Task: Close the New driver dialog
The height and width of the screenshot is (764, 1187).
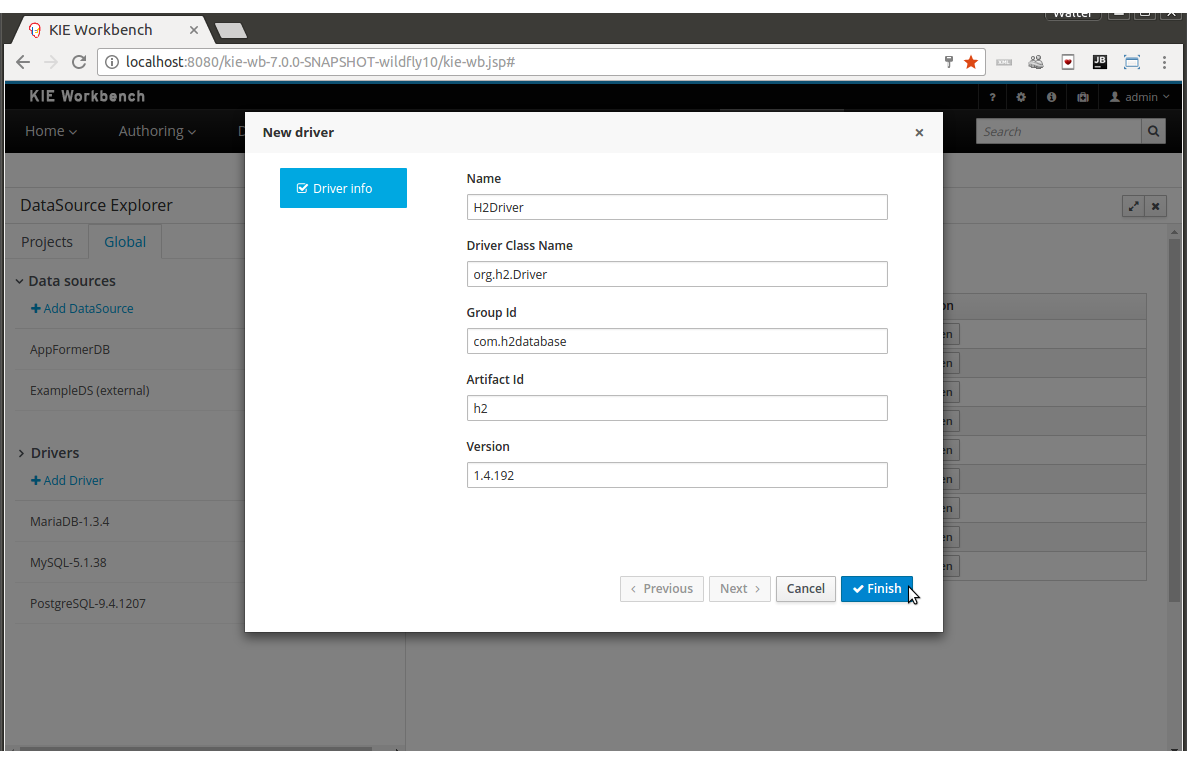Action: [x=919, y=132]
